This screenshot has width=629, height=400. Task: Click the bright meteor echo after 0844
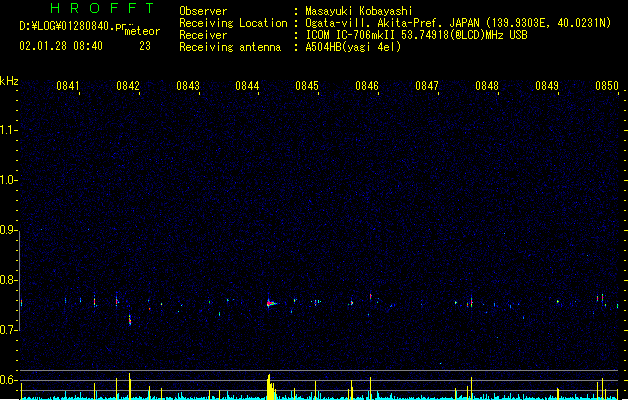click(x=271, y=303)
